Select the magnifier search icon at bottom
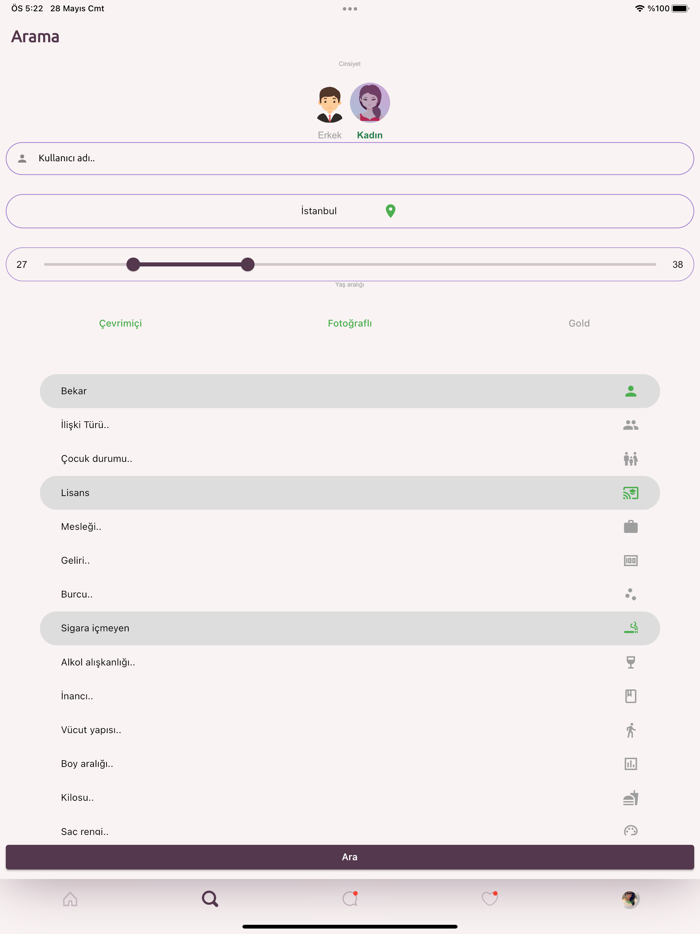This screenshot has height=934, width=700. (210, 899)
